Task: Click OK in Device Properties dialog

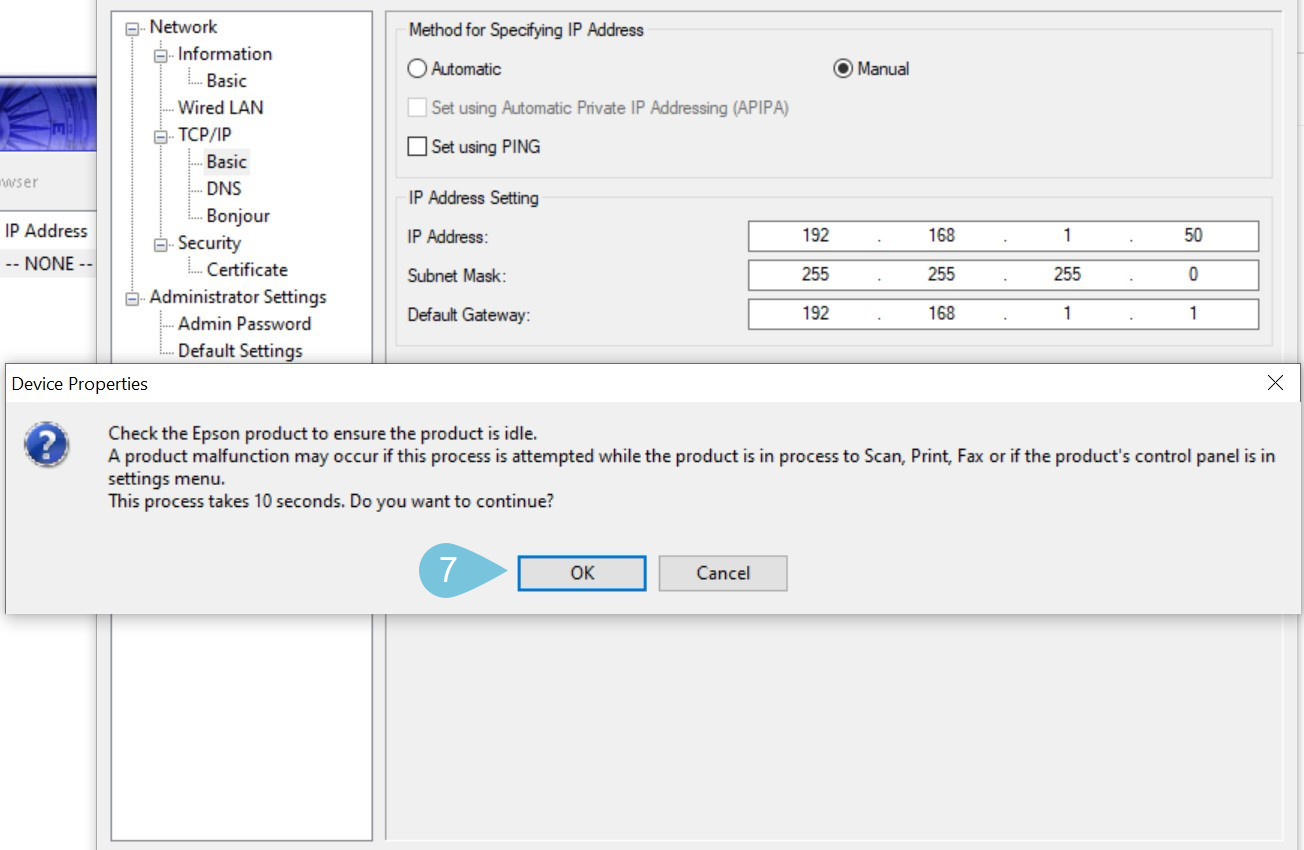Action: [581, 573]
